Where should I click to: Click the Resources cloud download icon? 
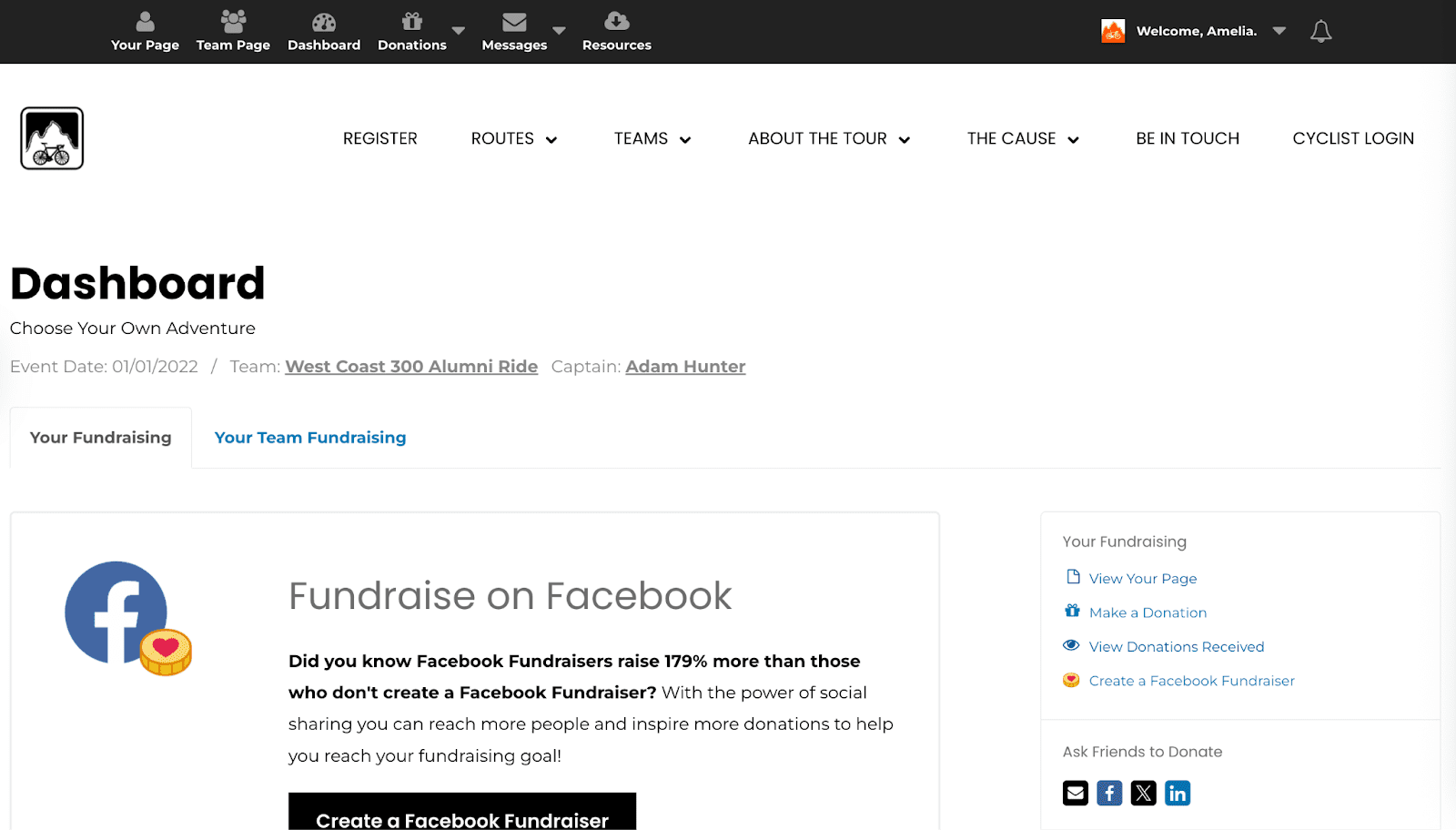click(616, 22)
